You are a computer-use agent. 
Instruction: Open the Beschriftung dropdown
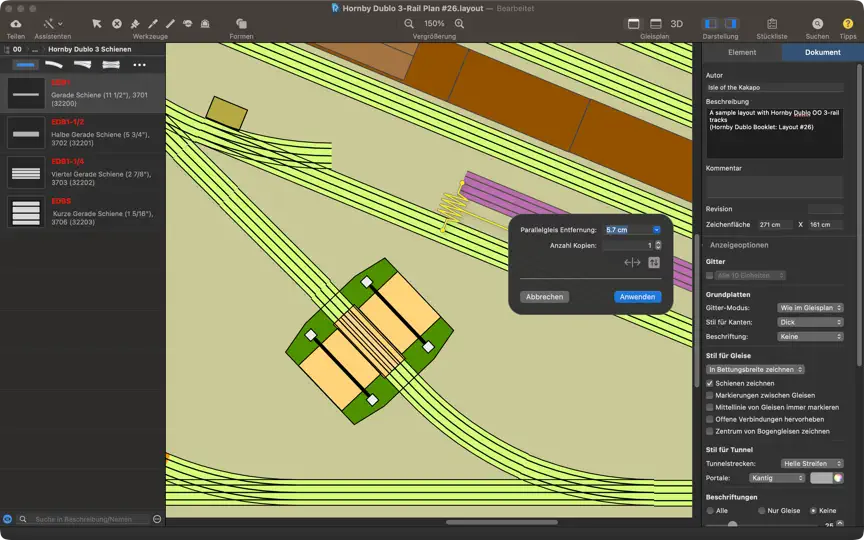pyautogui.click(x=810, y=337)
